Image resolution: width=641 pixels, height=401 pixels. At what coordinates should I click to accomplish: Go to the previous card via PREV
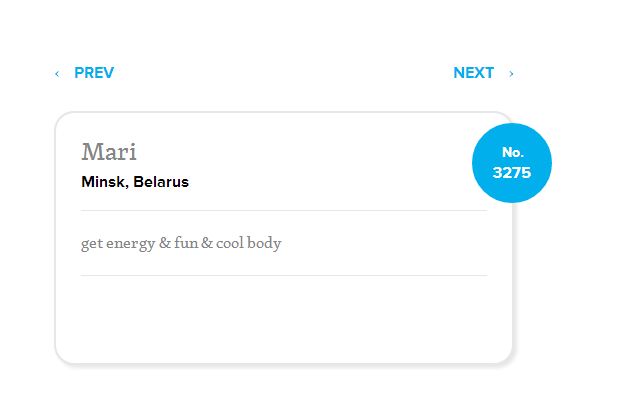coord(94,73)
